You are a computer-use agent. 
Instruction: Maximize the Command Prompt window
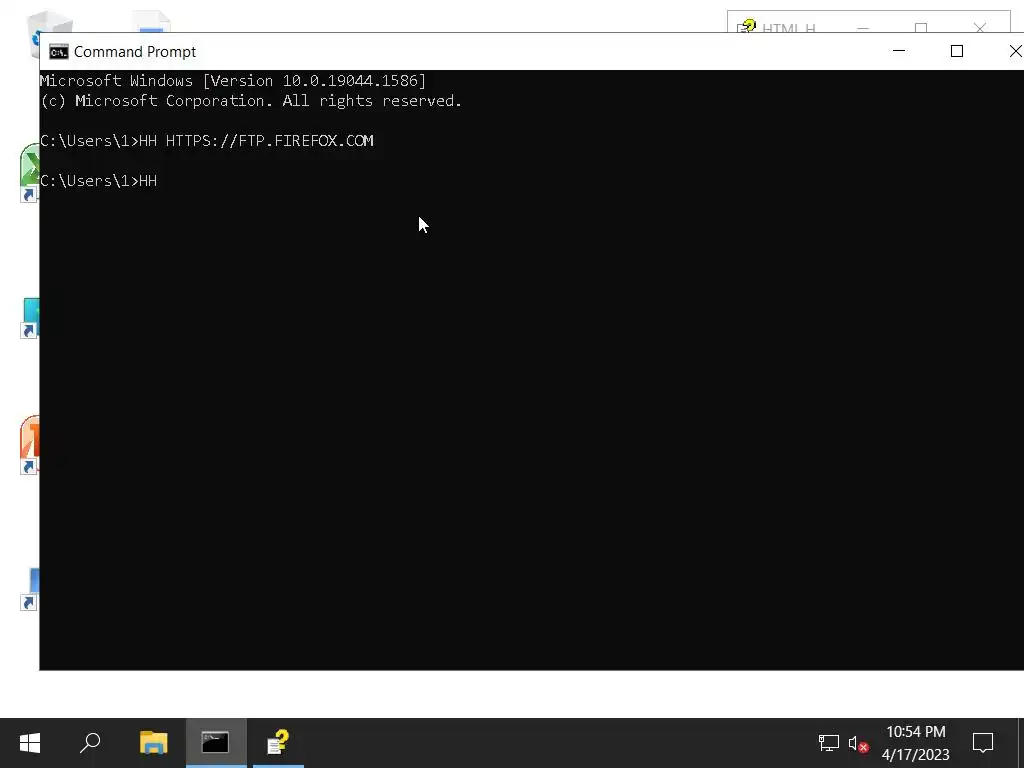coord(957,51)
